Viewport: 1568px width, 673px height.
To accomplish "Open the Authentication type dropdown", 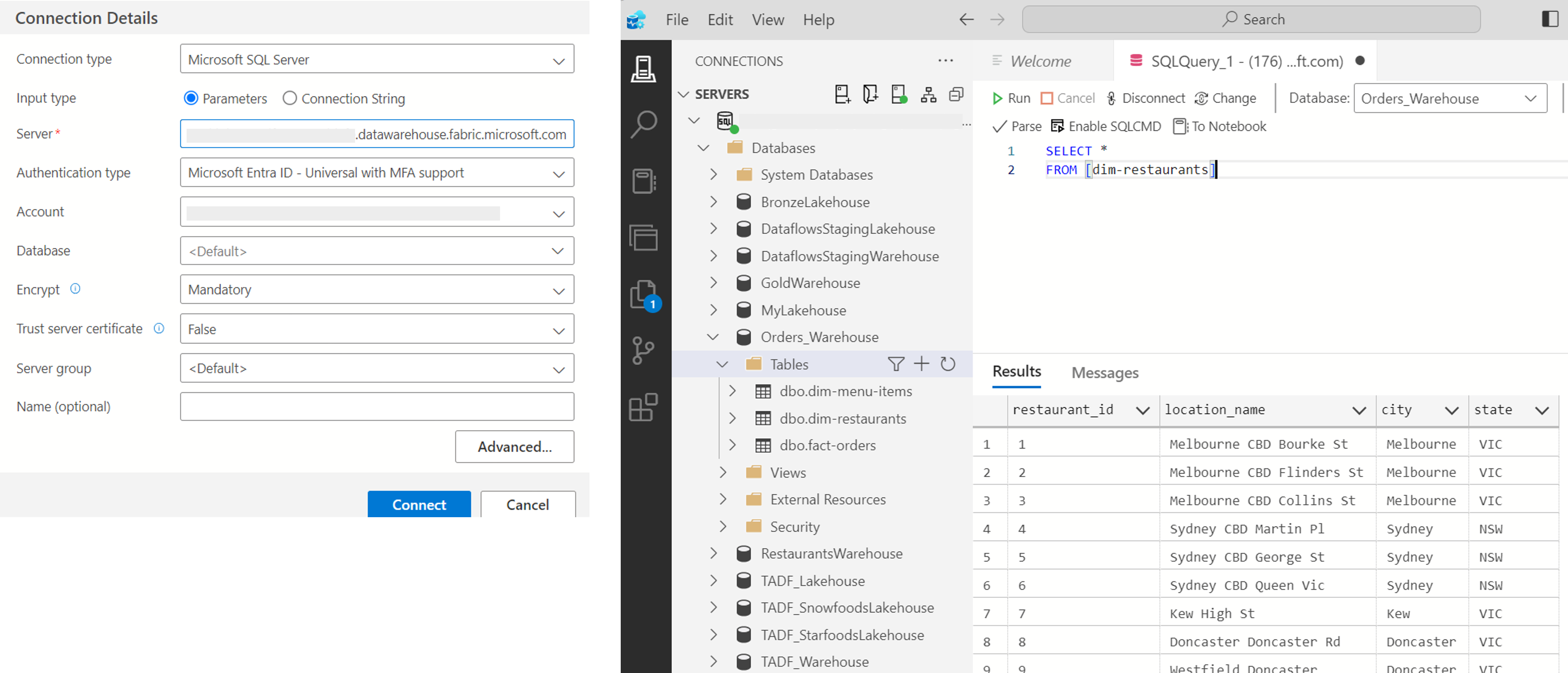I will [x=377, y=173].
